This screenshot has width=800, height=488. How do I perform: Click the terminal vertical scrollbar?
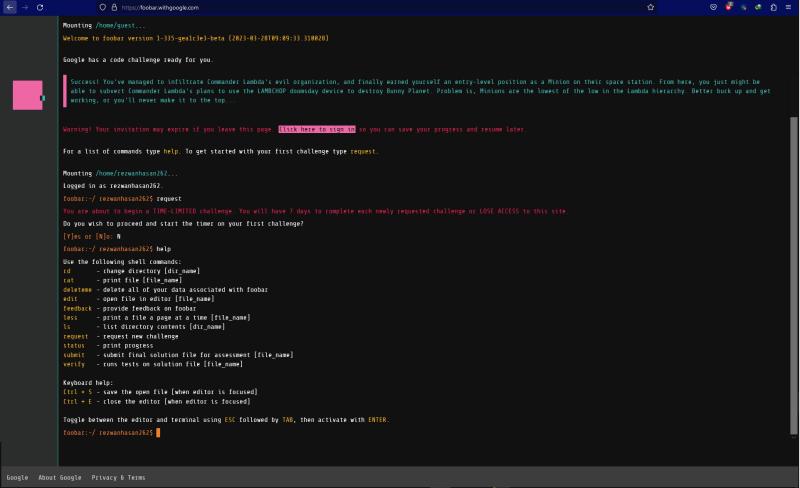point(793,275)
